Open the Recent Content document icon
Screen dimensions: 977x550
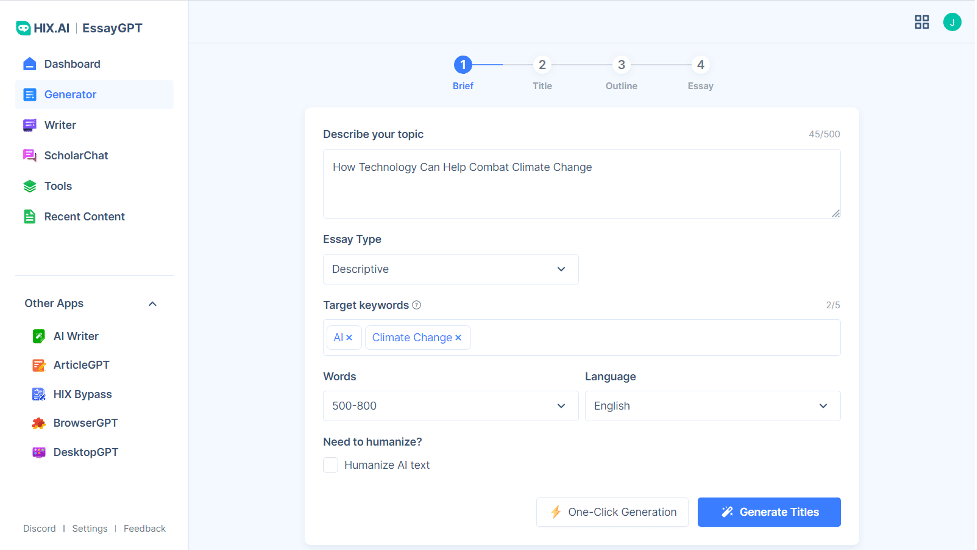tap(29, 217)
